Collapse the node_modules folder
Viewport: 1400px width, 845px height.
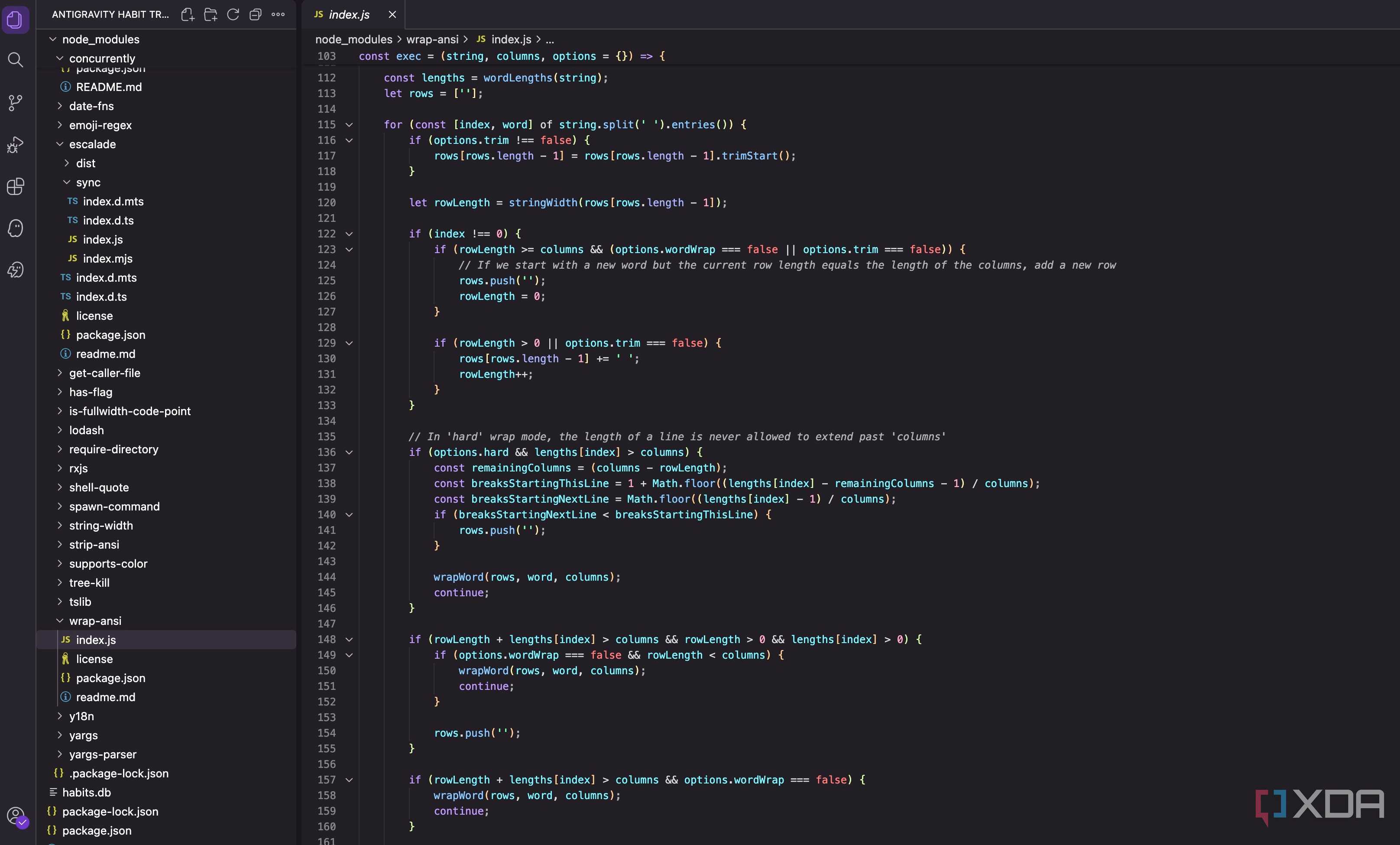[53, 39]
